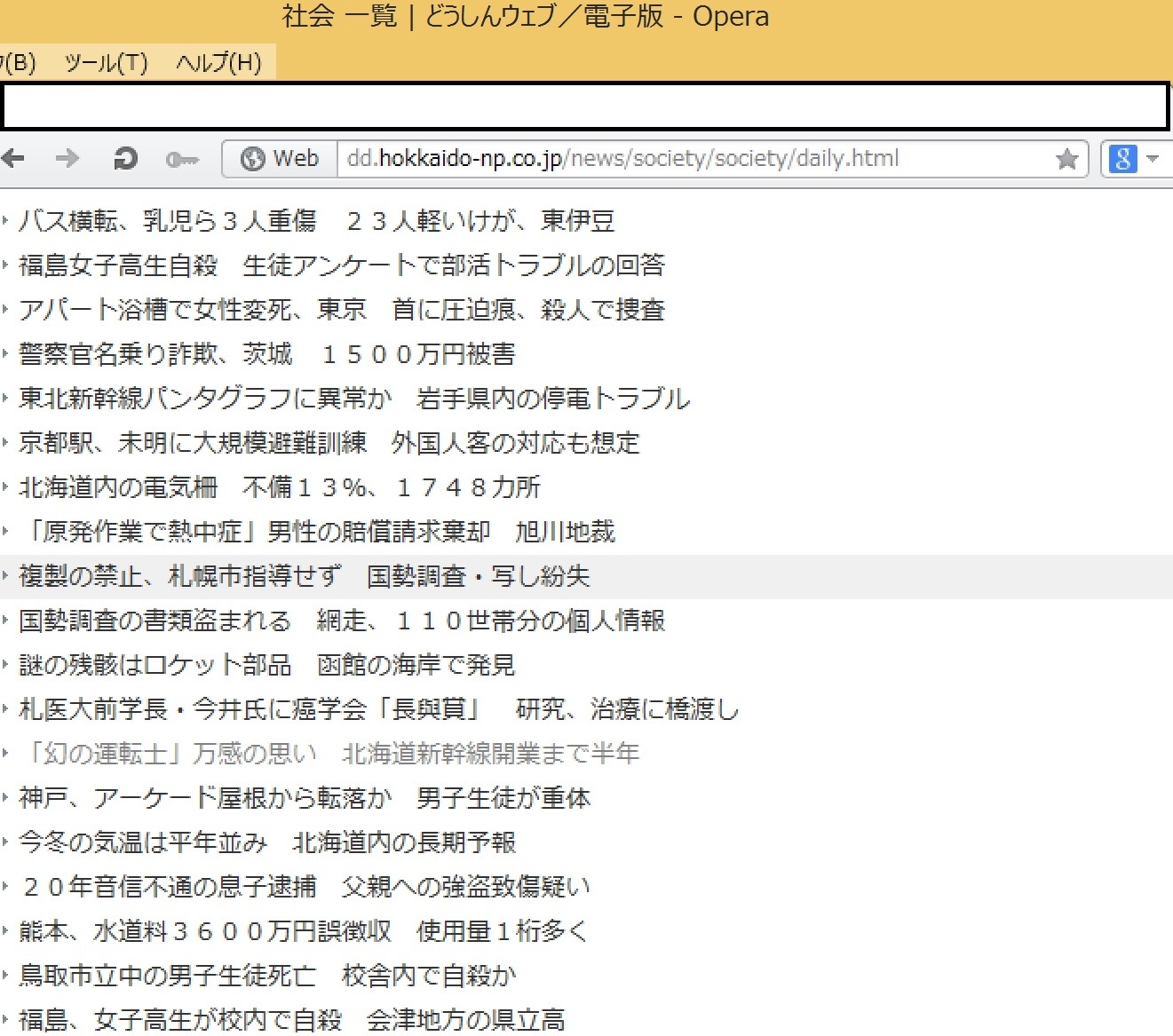The width and height of the screenshot is (1173, 1036).
Task: Go forward with the right arrow icon
Action: (x=67, y=159)
